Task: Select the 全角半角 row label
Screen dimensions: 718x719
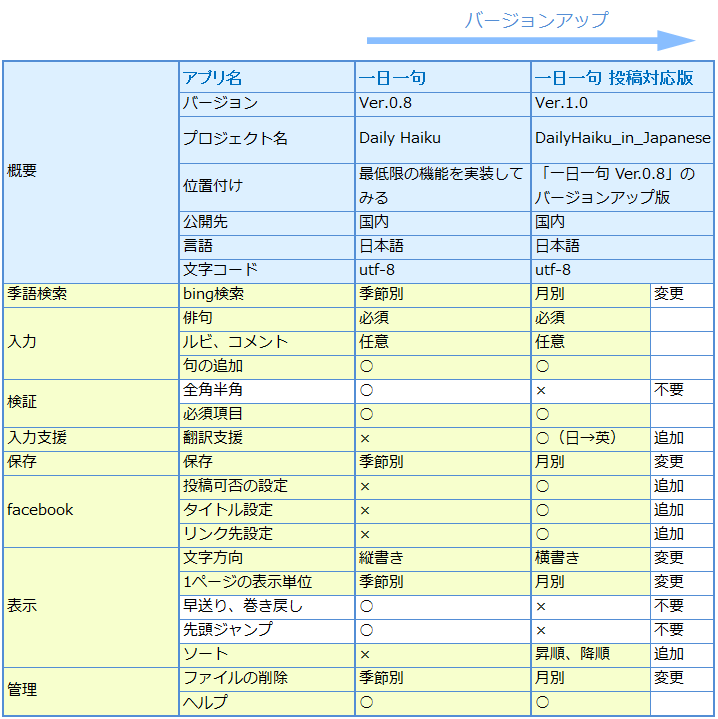Action: coord(266,391)
